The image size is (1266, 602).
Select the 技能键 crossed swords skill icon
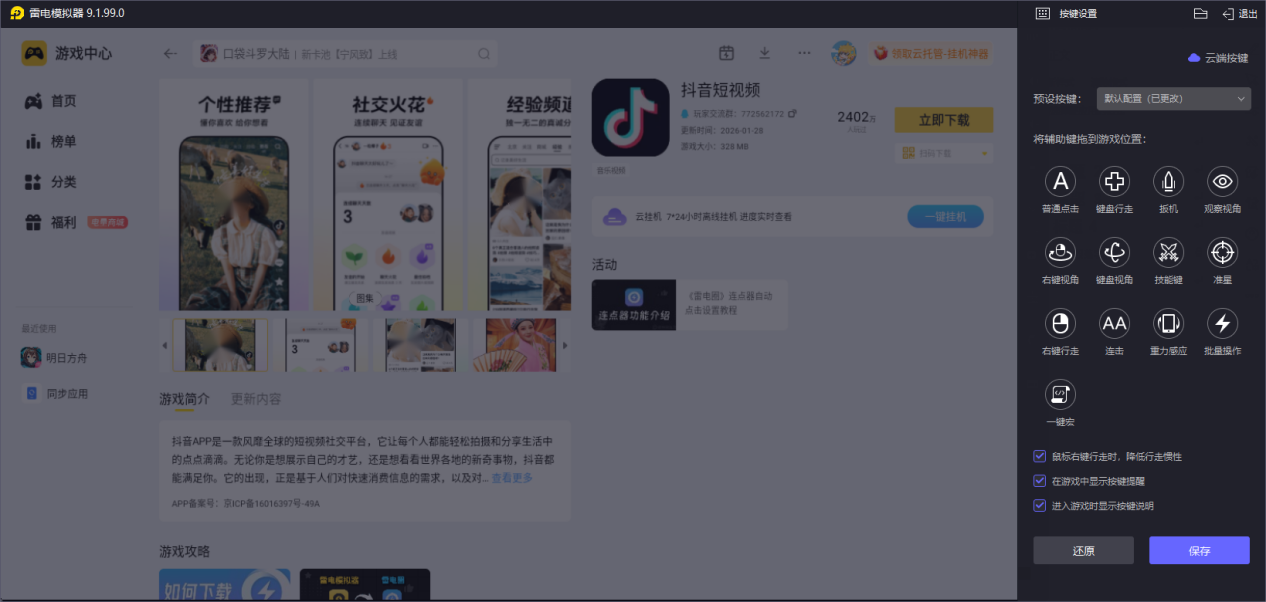(1168, 252)
